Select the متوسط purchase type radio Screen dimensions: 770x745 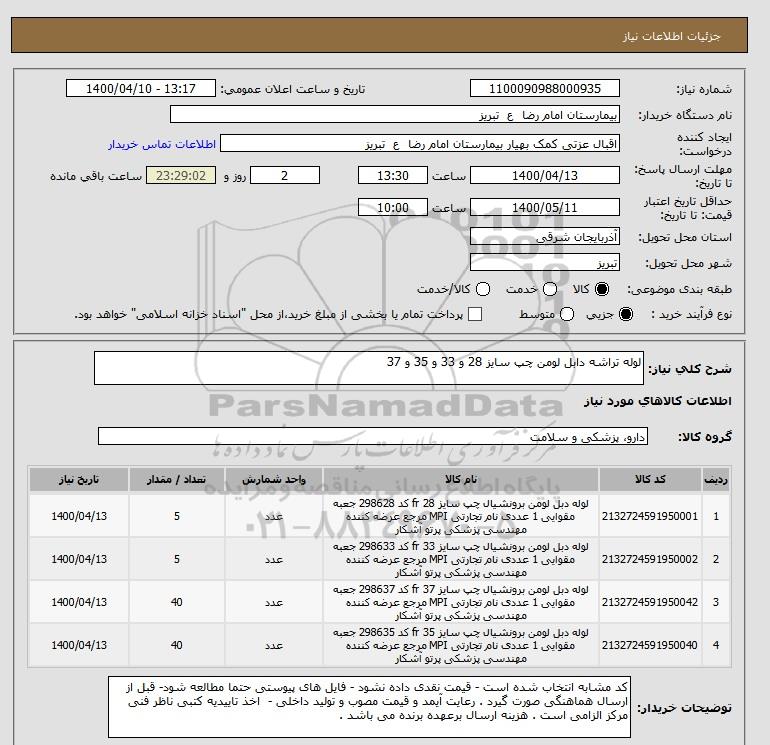567,314
